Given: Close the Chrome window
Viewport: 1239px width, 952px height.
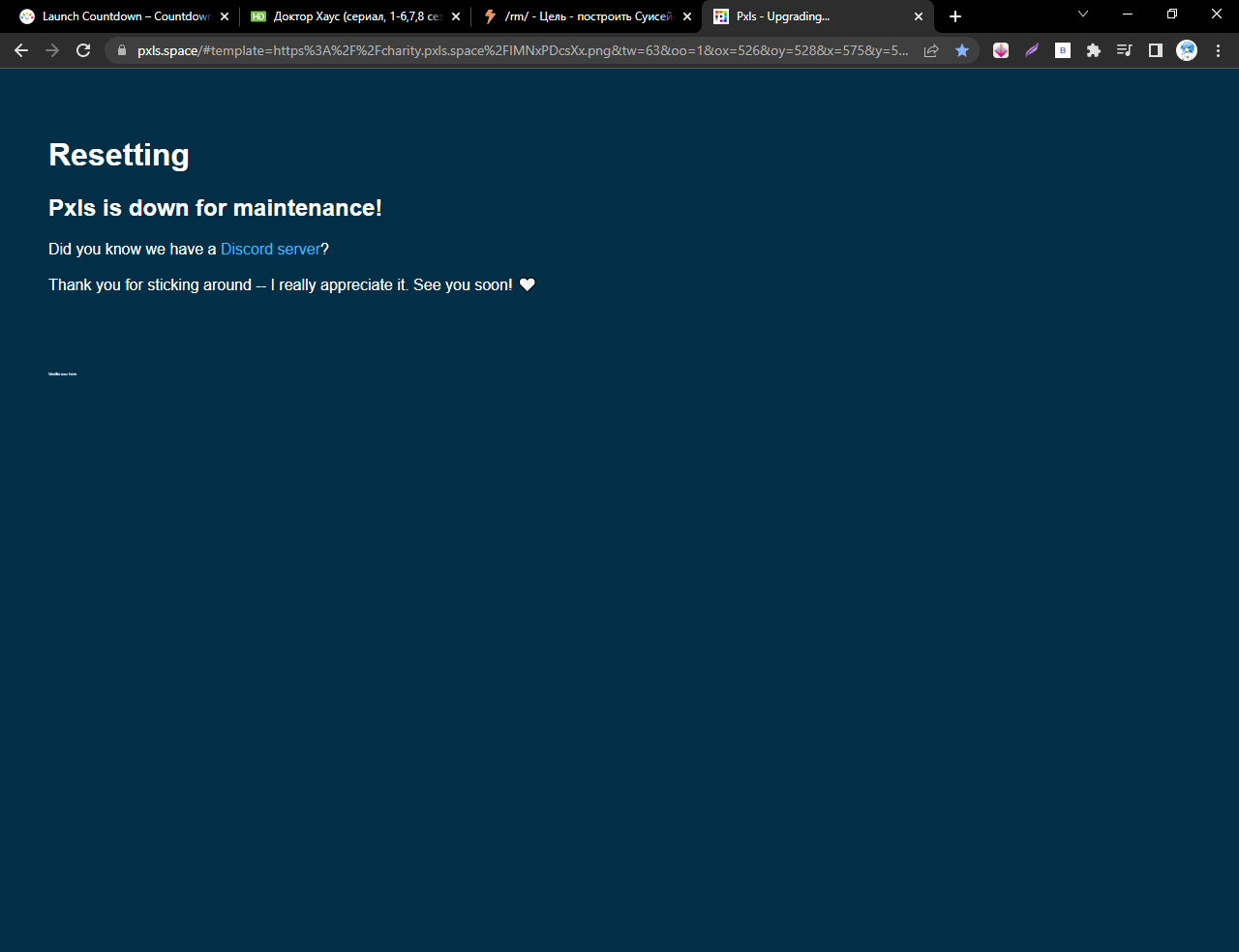Looking at the screenshot, I should click(1217, 14).
